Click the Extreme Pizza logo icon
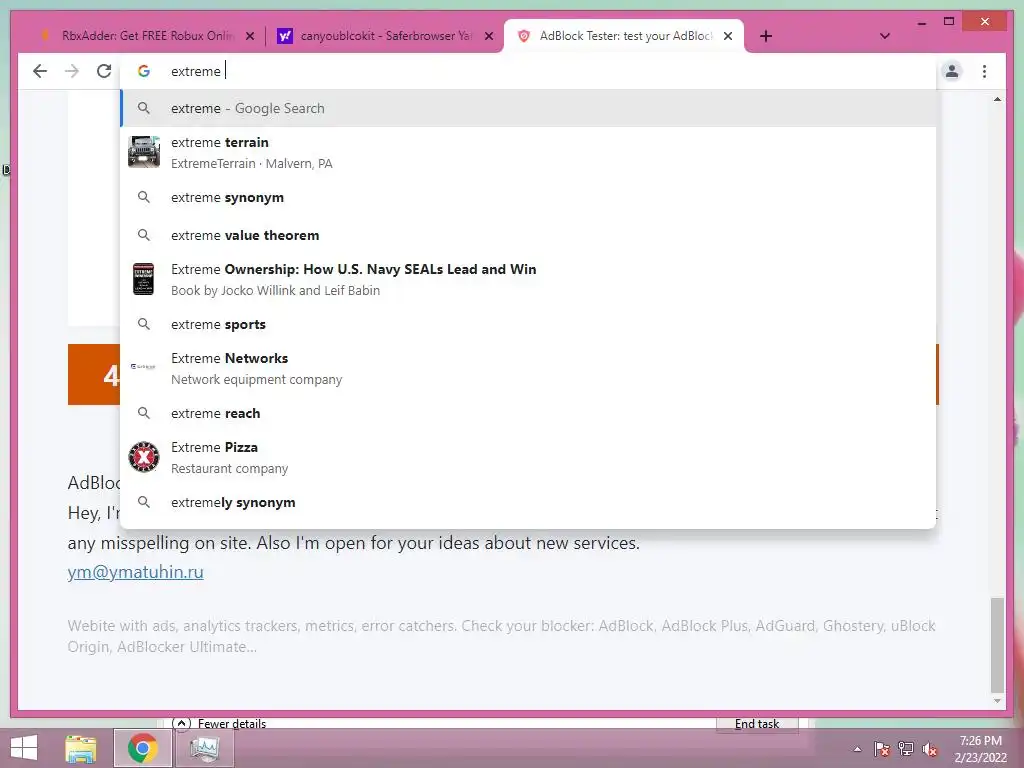Screen dimensions: 1024x768 click(x=144, y=457)
